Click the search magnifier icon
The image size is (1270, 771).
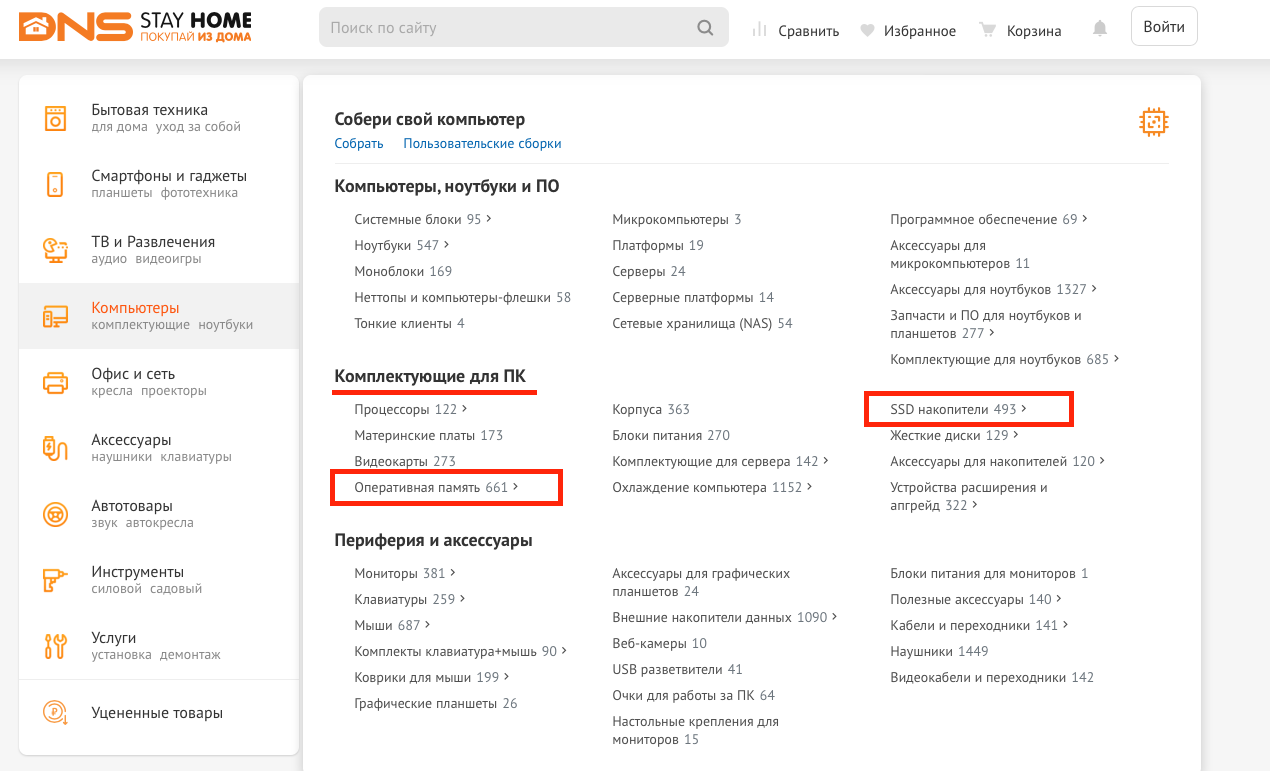pos(705,28)
